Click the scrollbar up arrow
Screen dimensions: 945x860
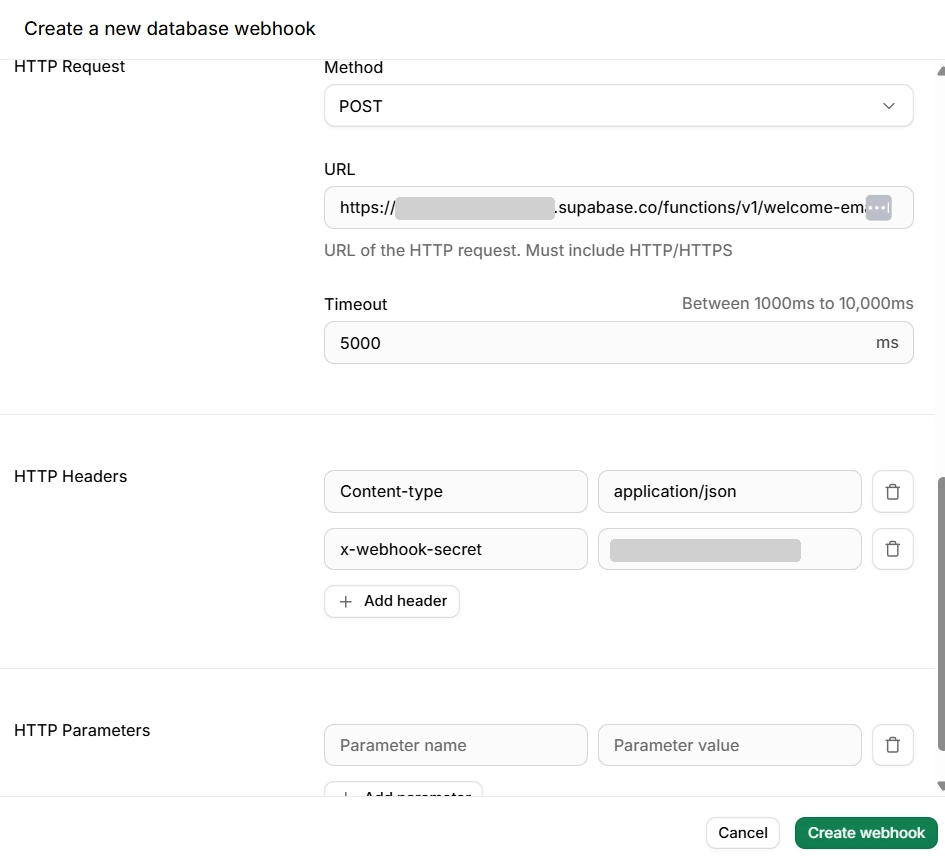(x=941, y=71)
